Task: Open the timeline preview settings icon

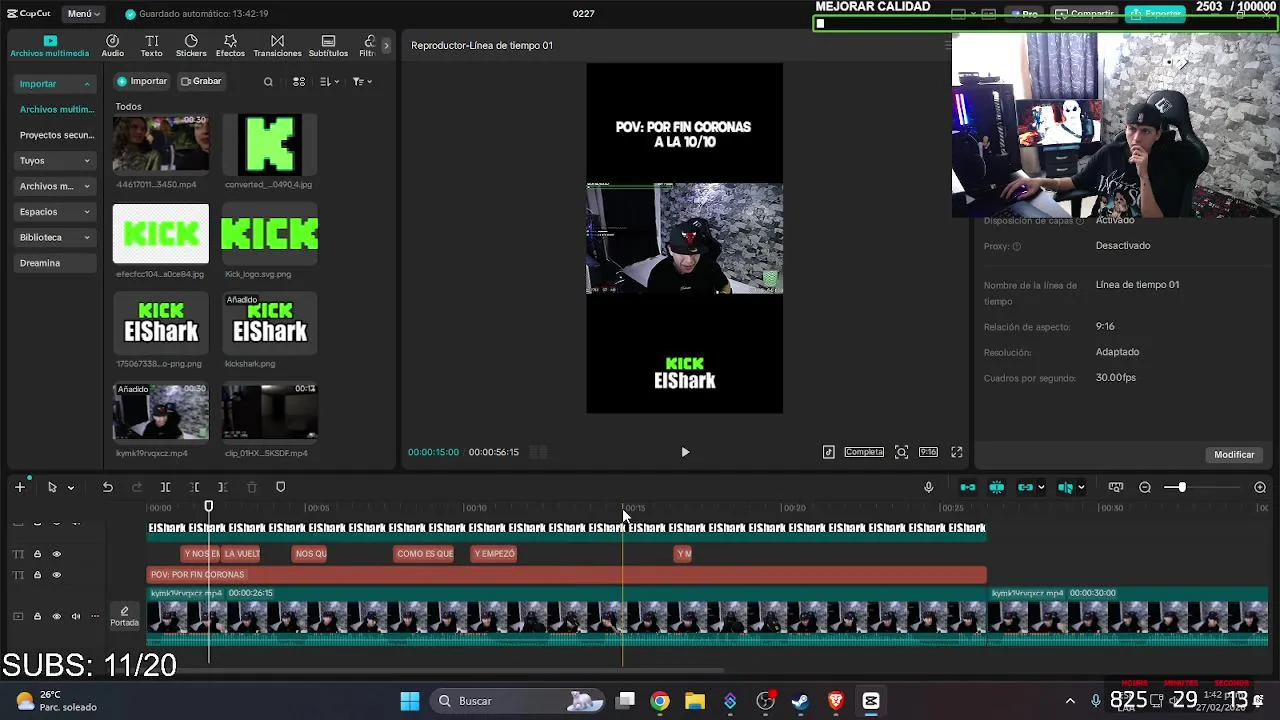Action: (x=1115, y=487)
